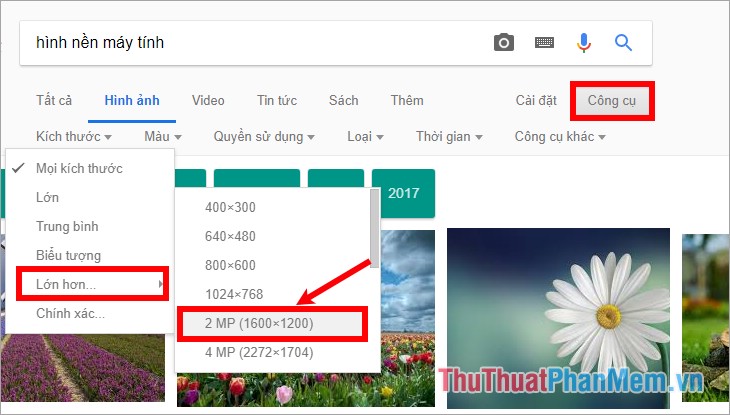Open the white daisy image thumbnail
This screenshot has width=730, height=415.
tap(558, 318)
